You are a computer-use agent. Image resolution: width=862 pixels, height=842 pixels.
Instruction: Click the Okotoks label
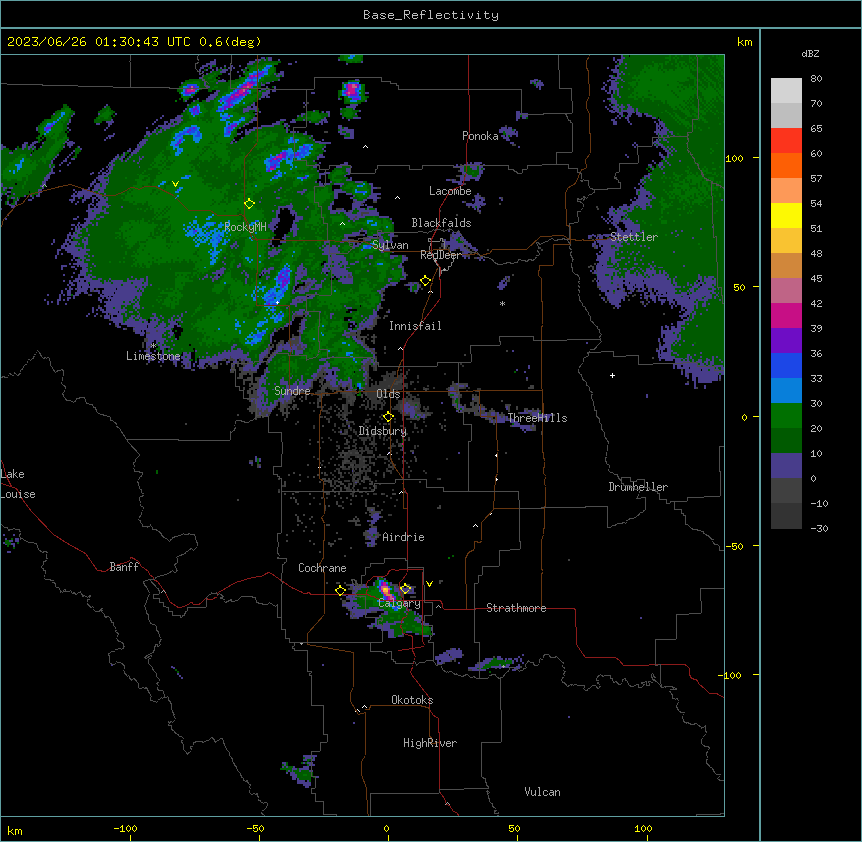[x=412, y=700]
